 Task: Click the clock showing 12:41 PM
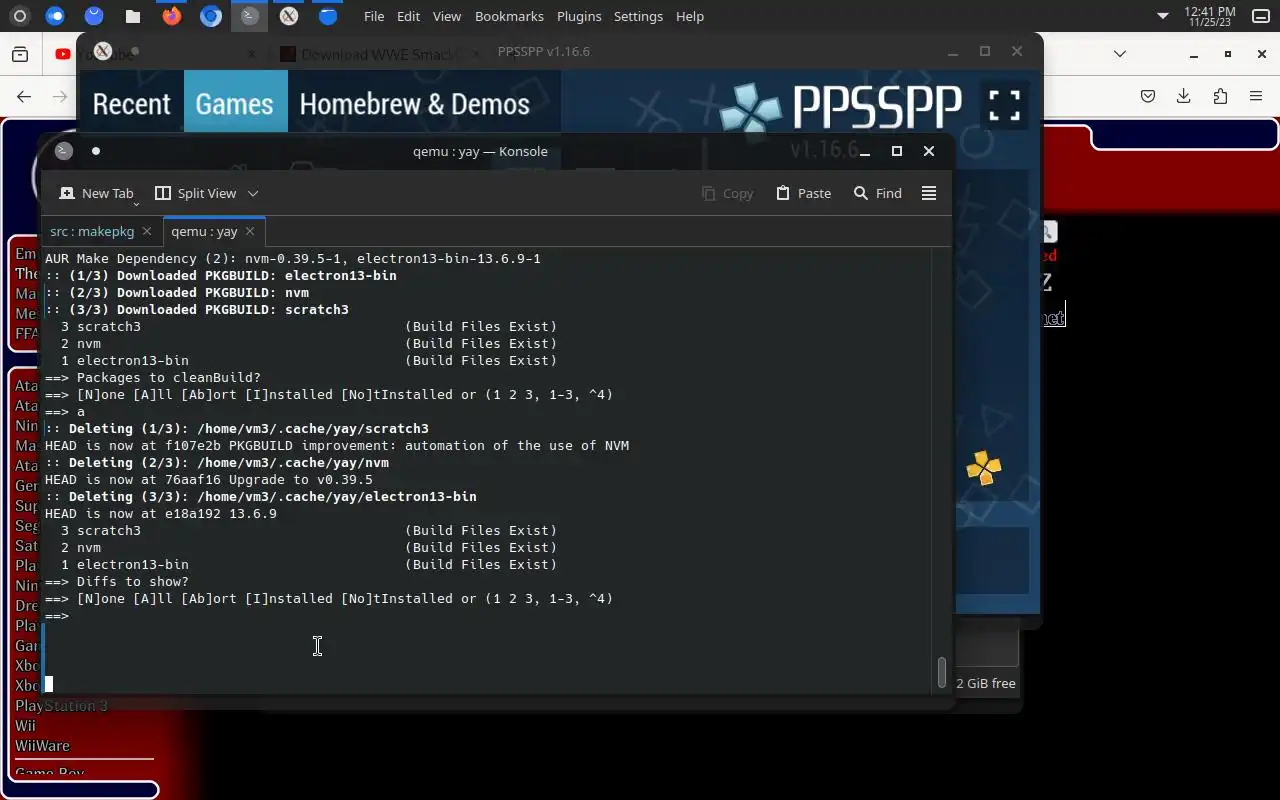(x=1210, y=16)
